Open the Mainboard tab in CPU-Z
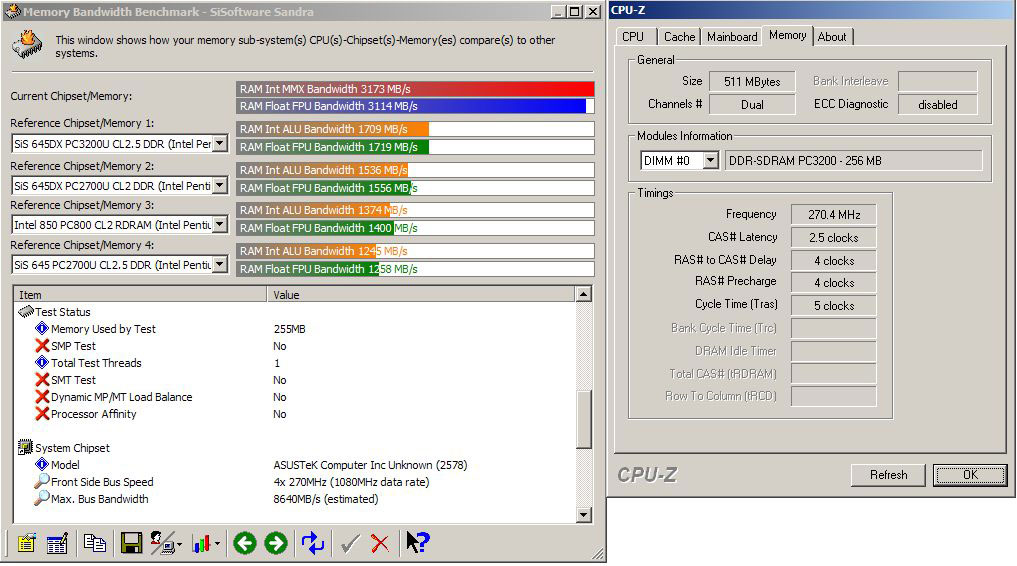 732,37
